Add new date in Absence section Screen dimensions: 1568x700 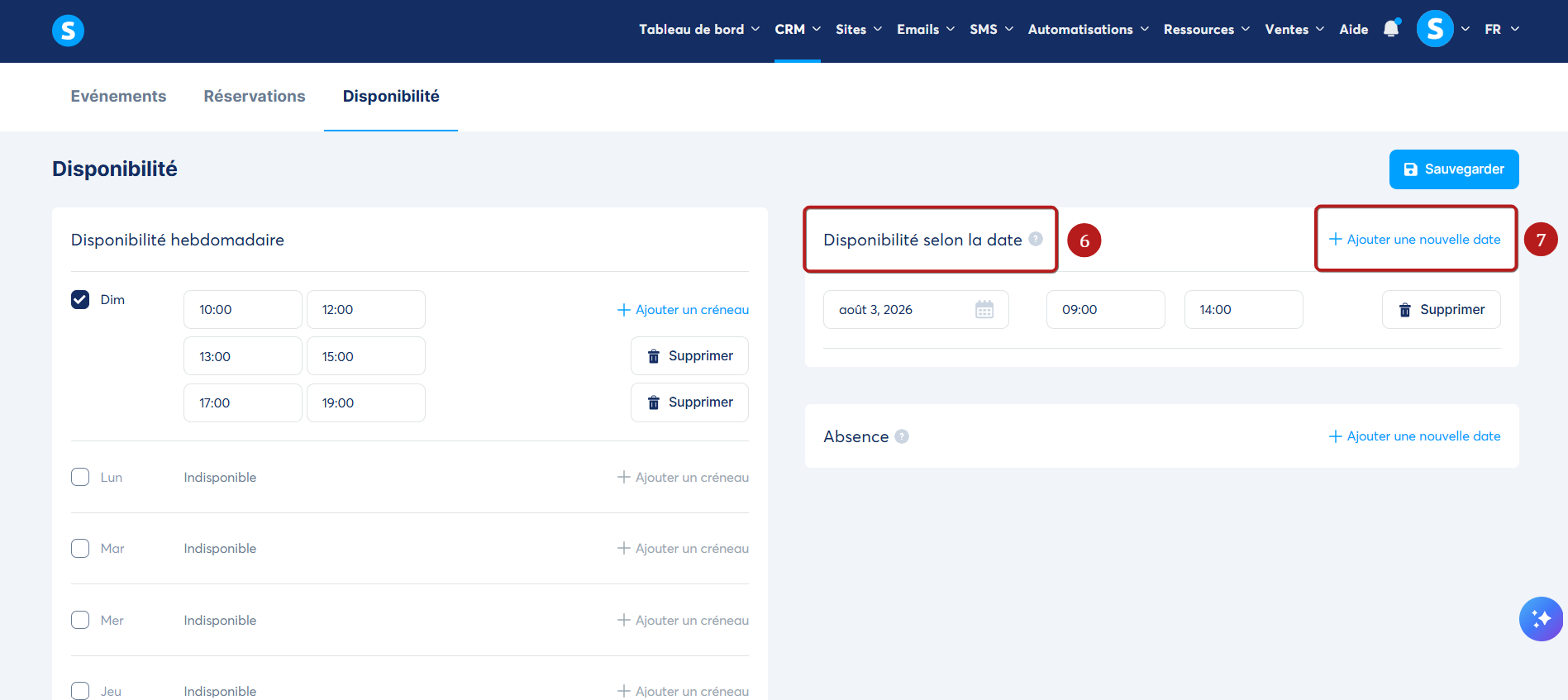click(x=1415, y=436)
